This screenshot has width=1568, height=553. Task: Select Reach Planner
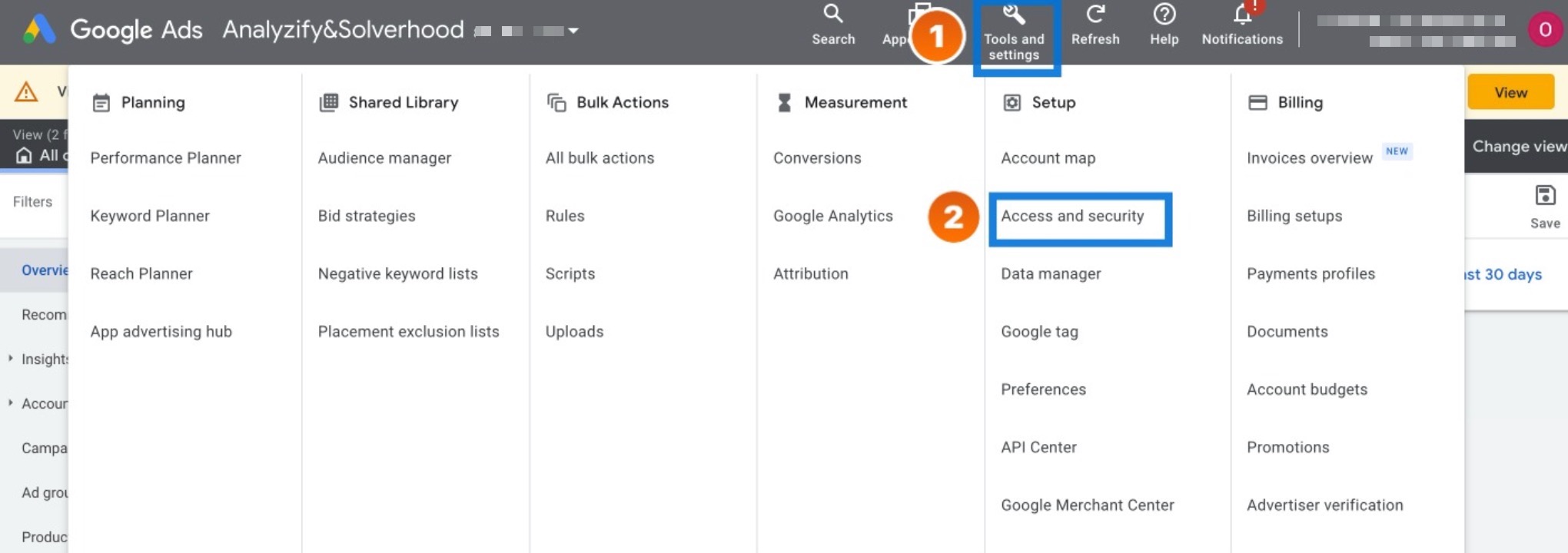(x=141, y=273)
